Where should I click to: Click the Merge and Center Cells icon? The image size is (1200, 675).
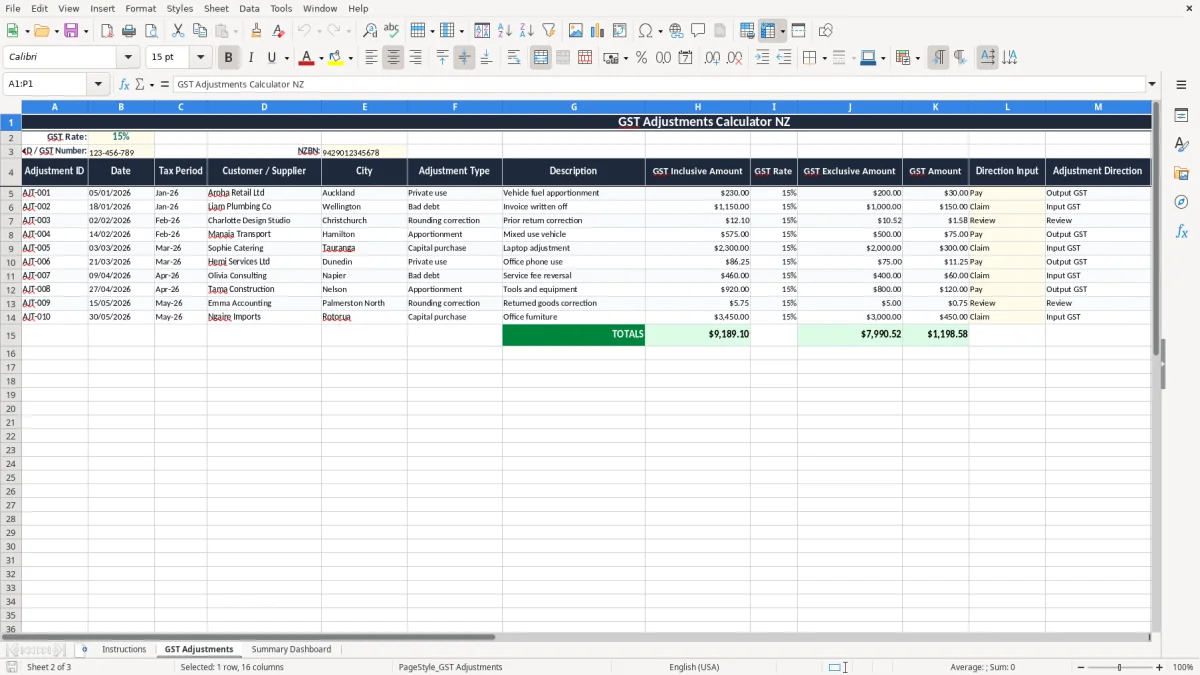541,58
